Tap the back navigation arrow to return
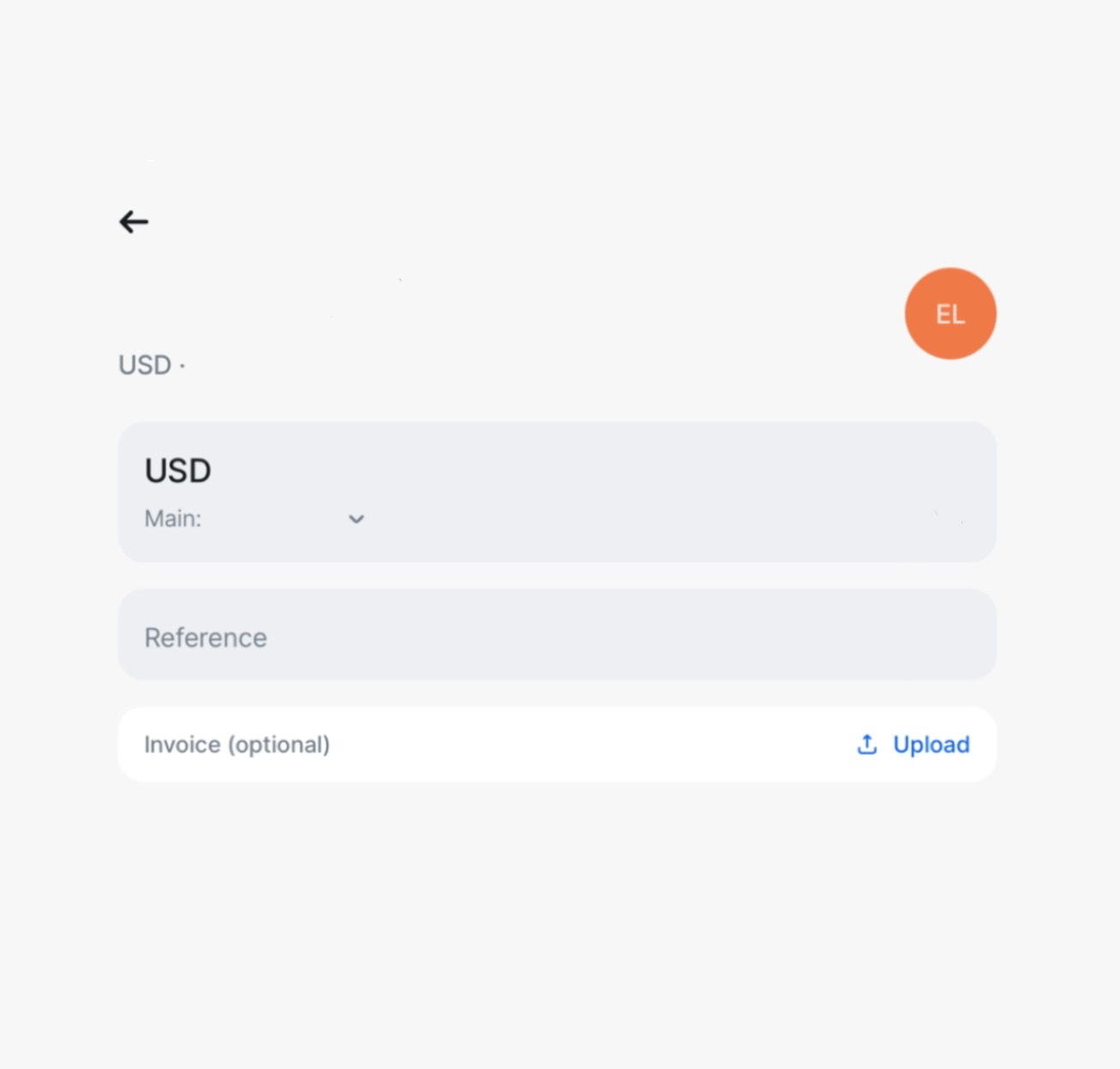Viewport: 1120px width, 1069px height. (x=134, y=222)
